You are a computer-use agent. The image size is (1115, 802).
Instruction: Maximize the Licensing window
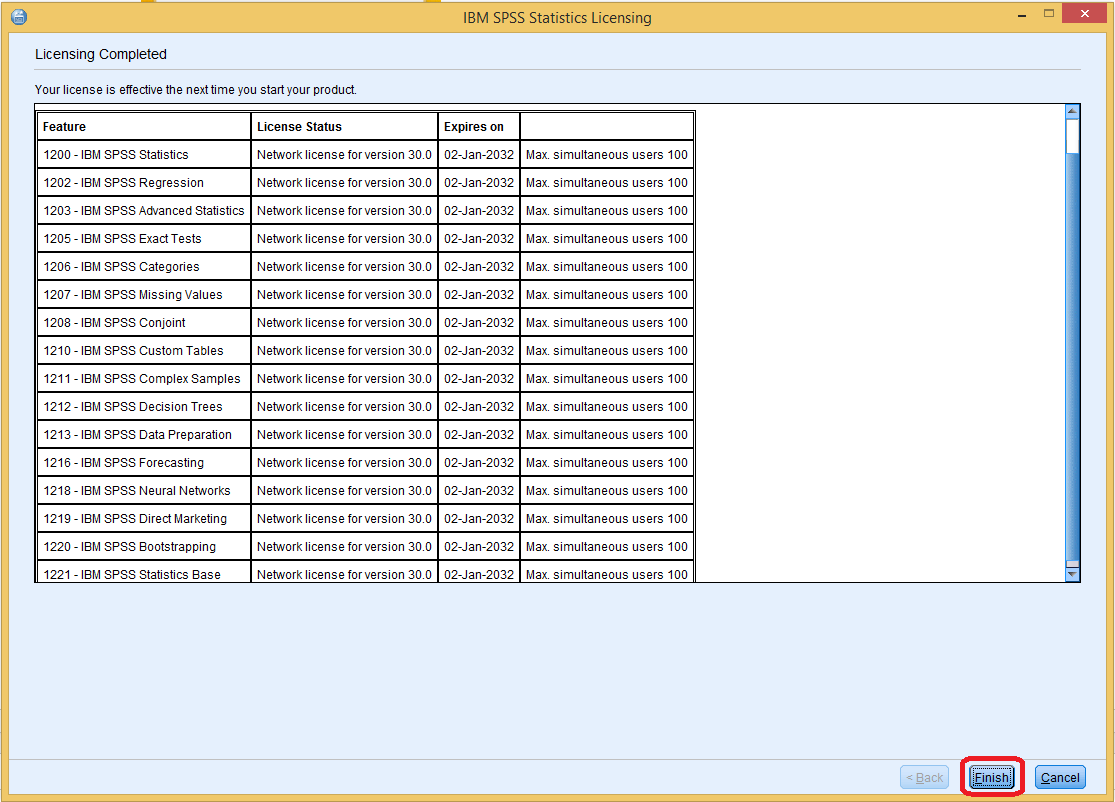(x=1048, y=14)
